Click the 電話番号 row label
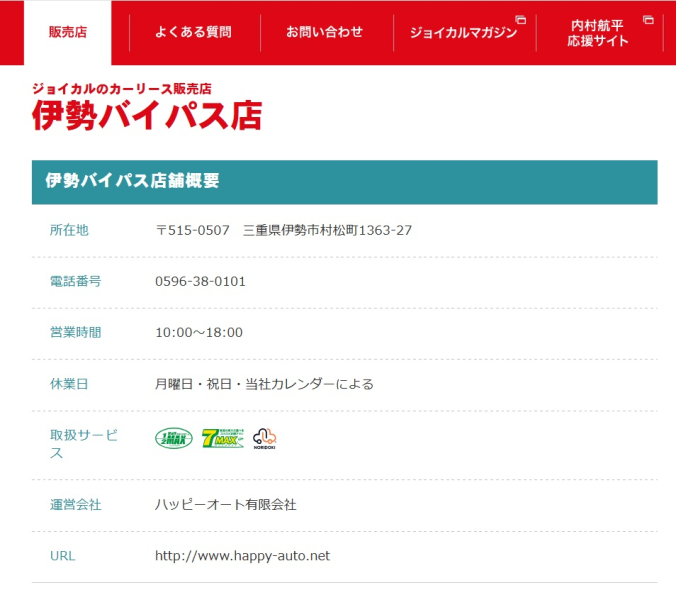Viewport: 676px width, 600px height. tap(75, 281)
